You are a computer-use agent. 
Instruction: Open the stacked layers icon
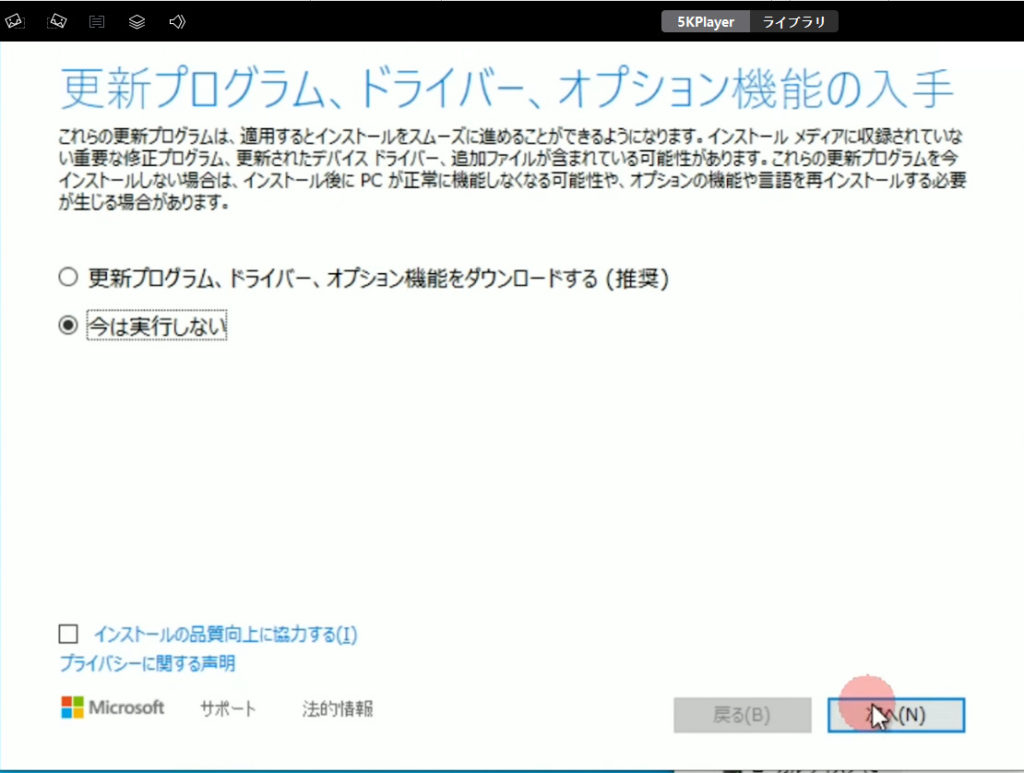(137, 21)
